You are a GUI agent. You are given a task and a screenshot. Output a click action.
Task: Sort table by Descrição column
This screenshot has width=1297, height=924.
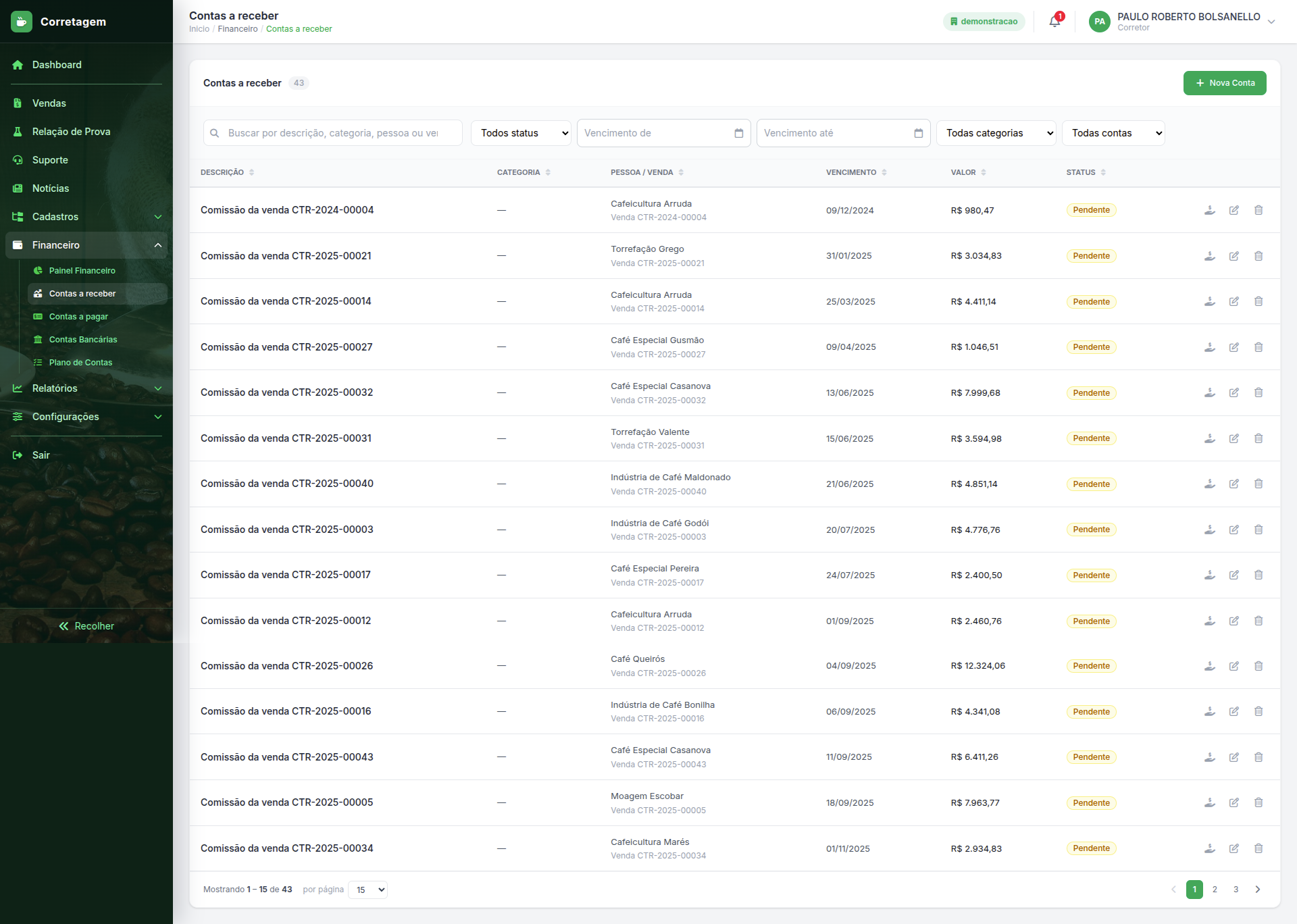point(227,172)
